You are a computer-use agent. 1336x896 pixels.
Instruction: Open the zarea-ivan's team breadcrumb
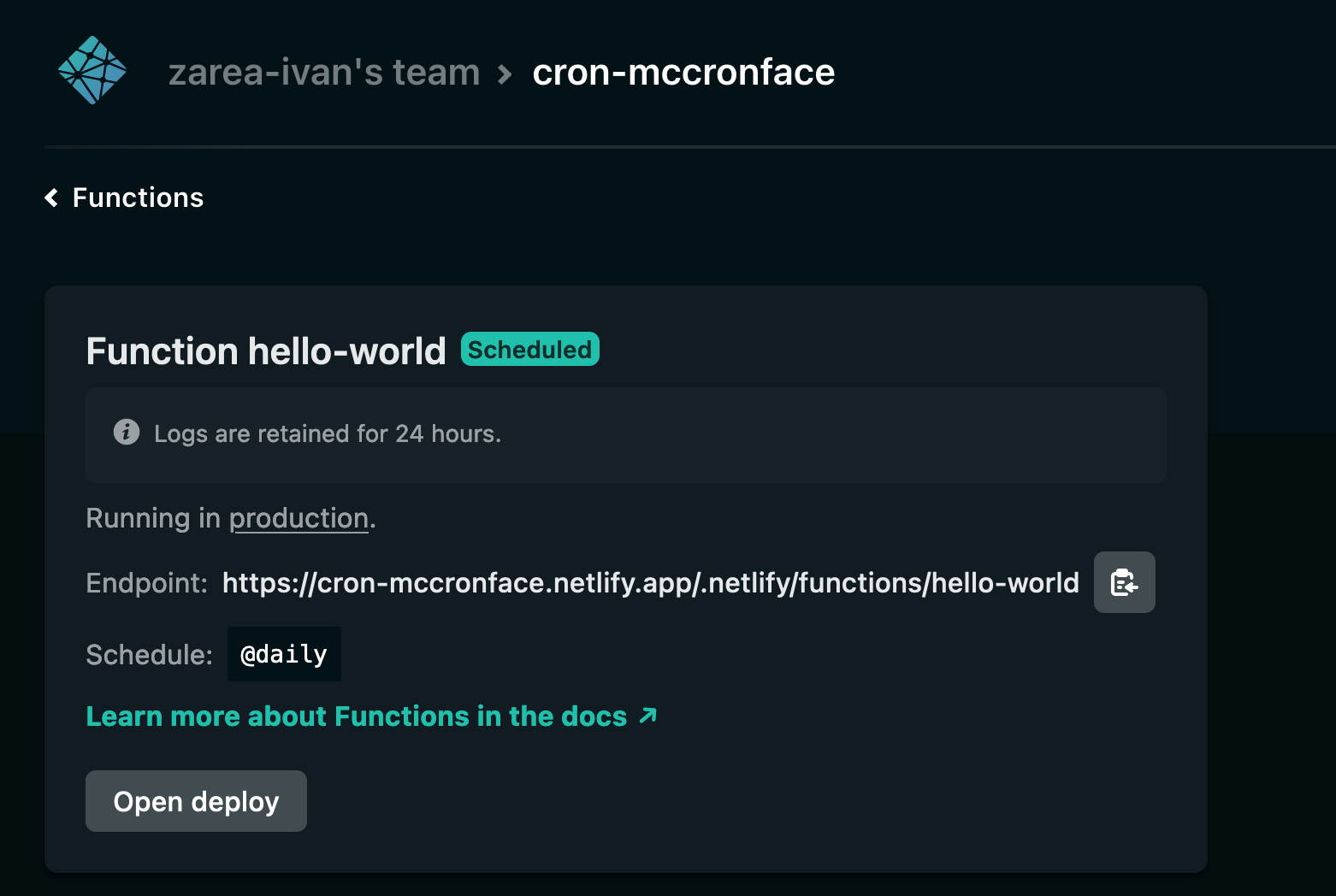click(x=324, y=73)
